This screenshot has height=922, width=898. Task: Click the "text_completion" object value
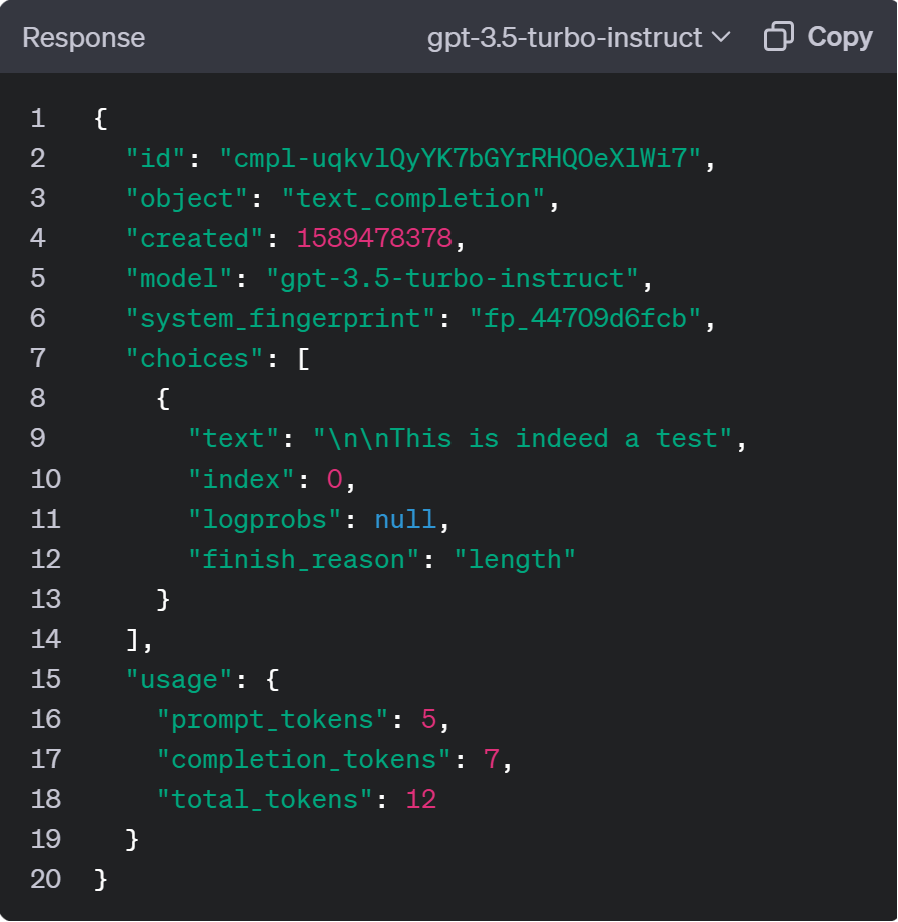[x=414, y=199]
